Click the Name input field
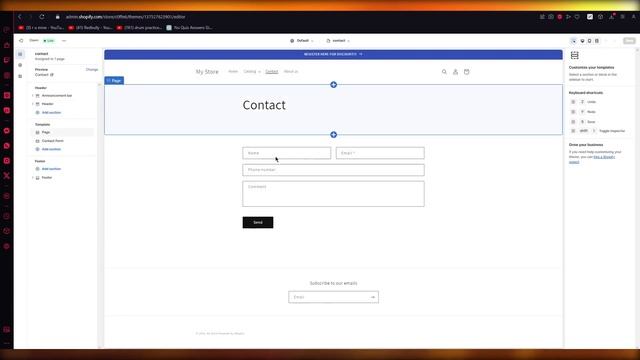Screen dimensions: 640x360 287,153
